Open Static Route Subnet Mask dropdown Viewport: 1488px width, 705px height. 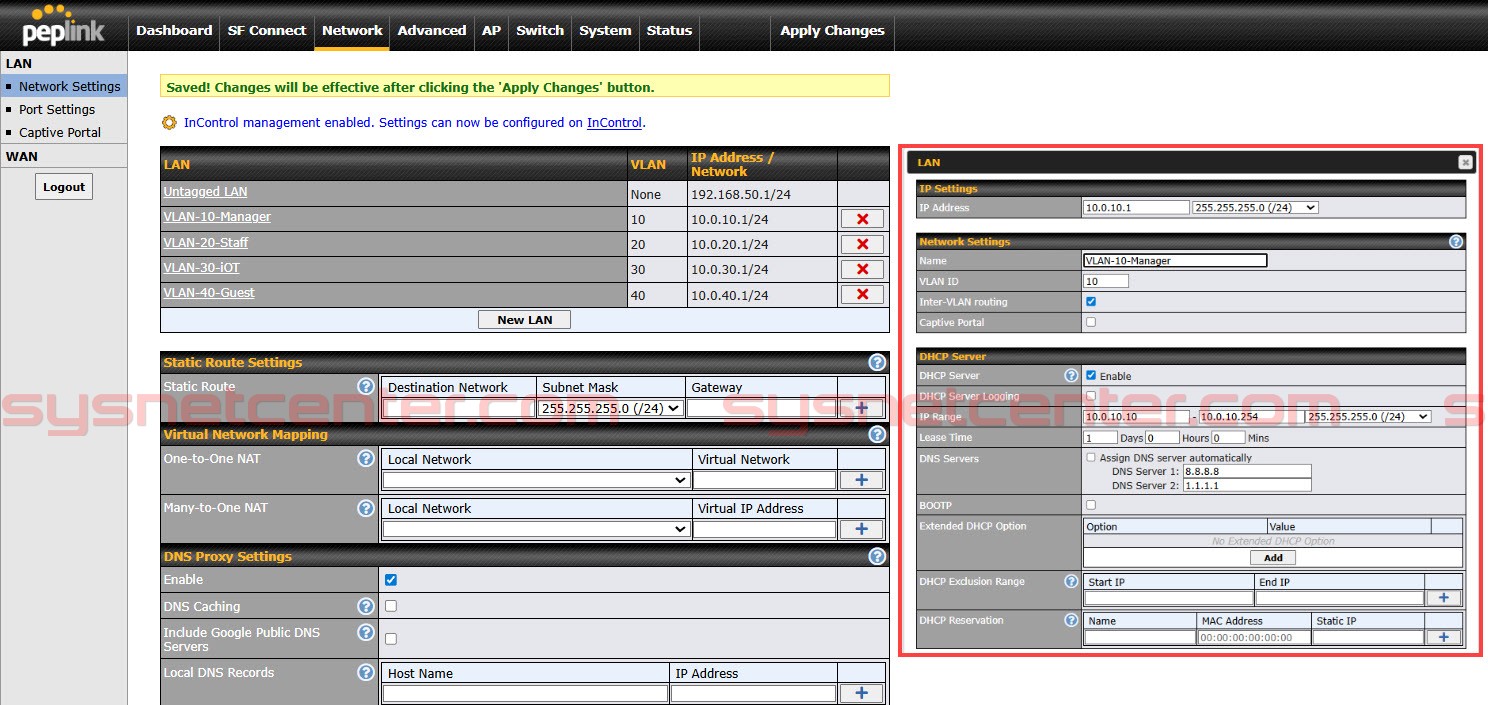[610, 408]
